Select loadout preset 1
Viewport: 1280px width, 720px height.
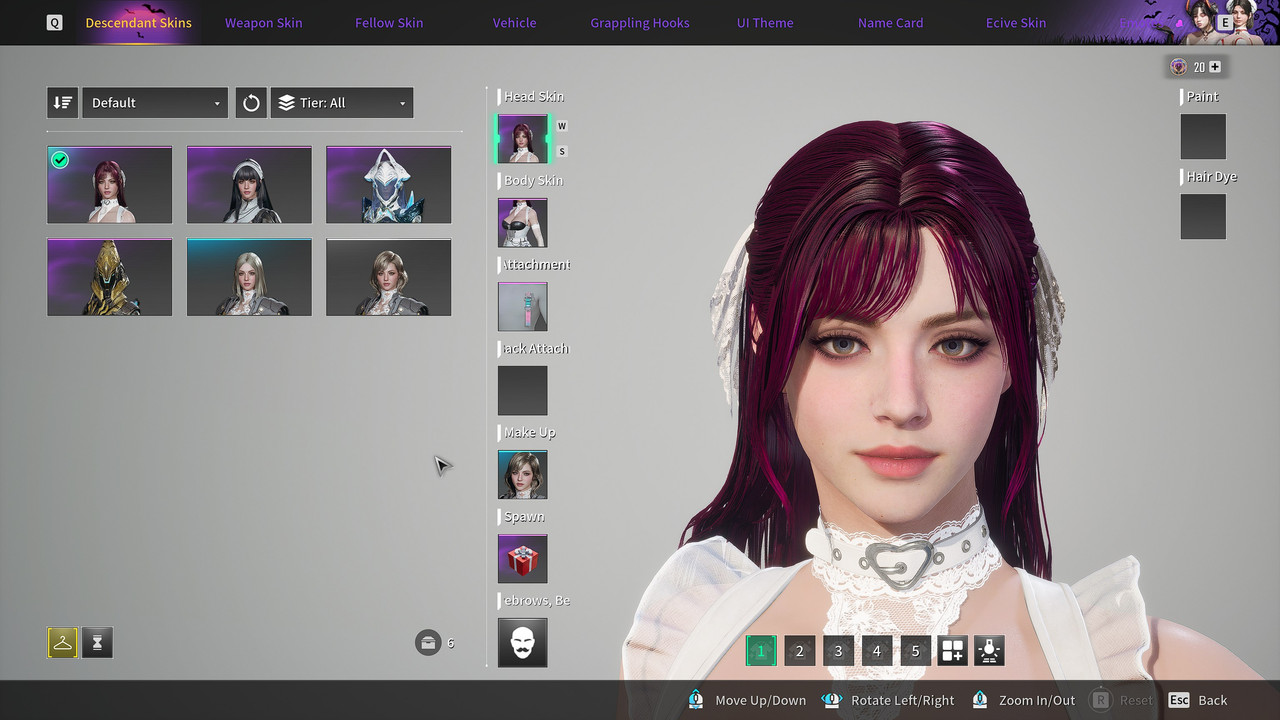pyautogui.click(x=761, y=651)
